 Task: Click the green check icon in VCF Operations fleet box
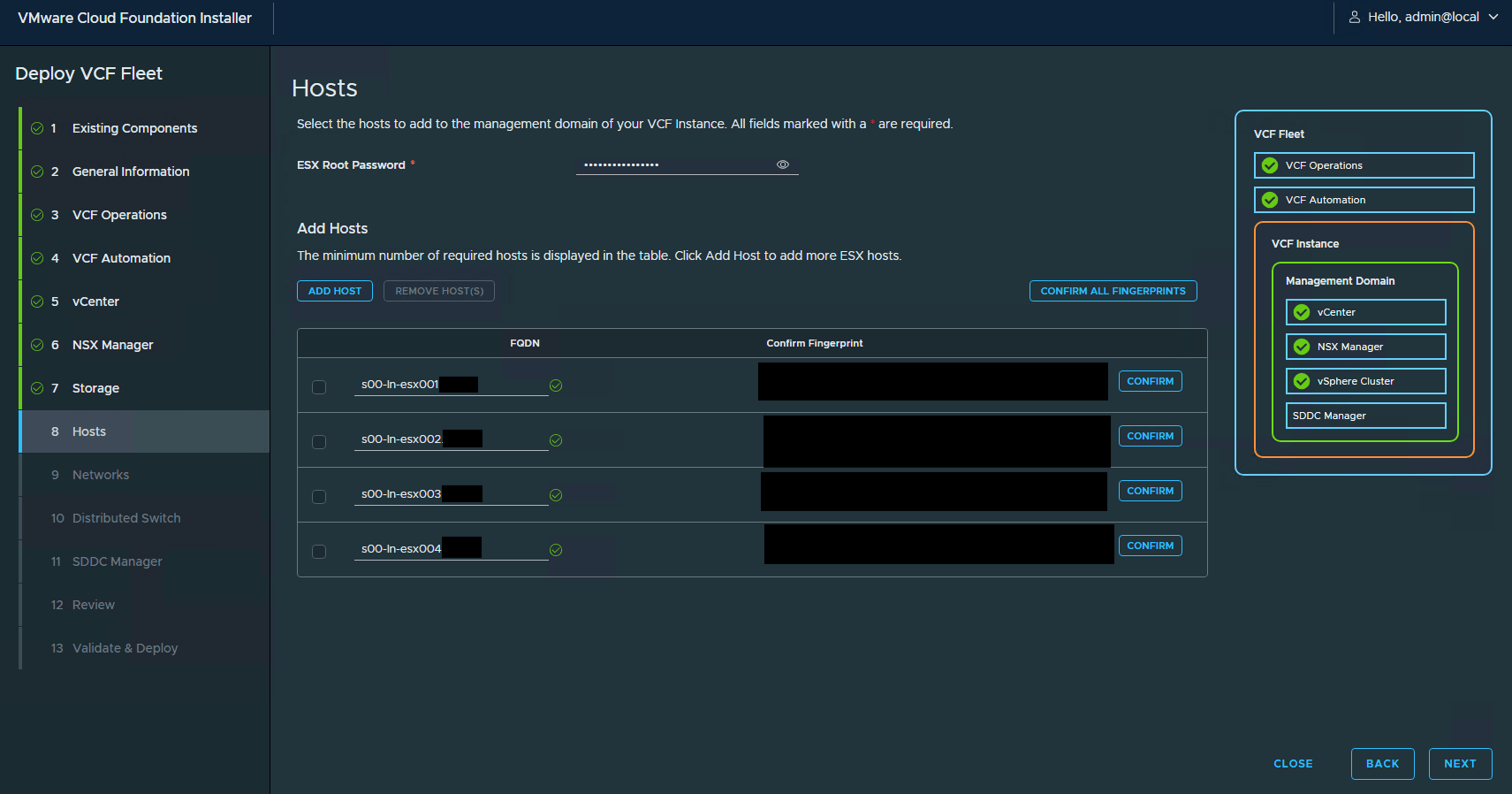click(x=1270, y=165)
